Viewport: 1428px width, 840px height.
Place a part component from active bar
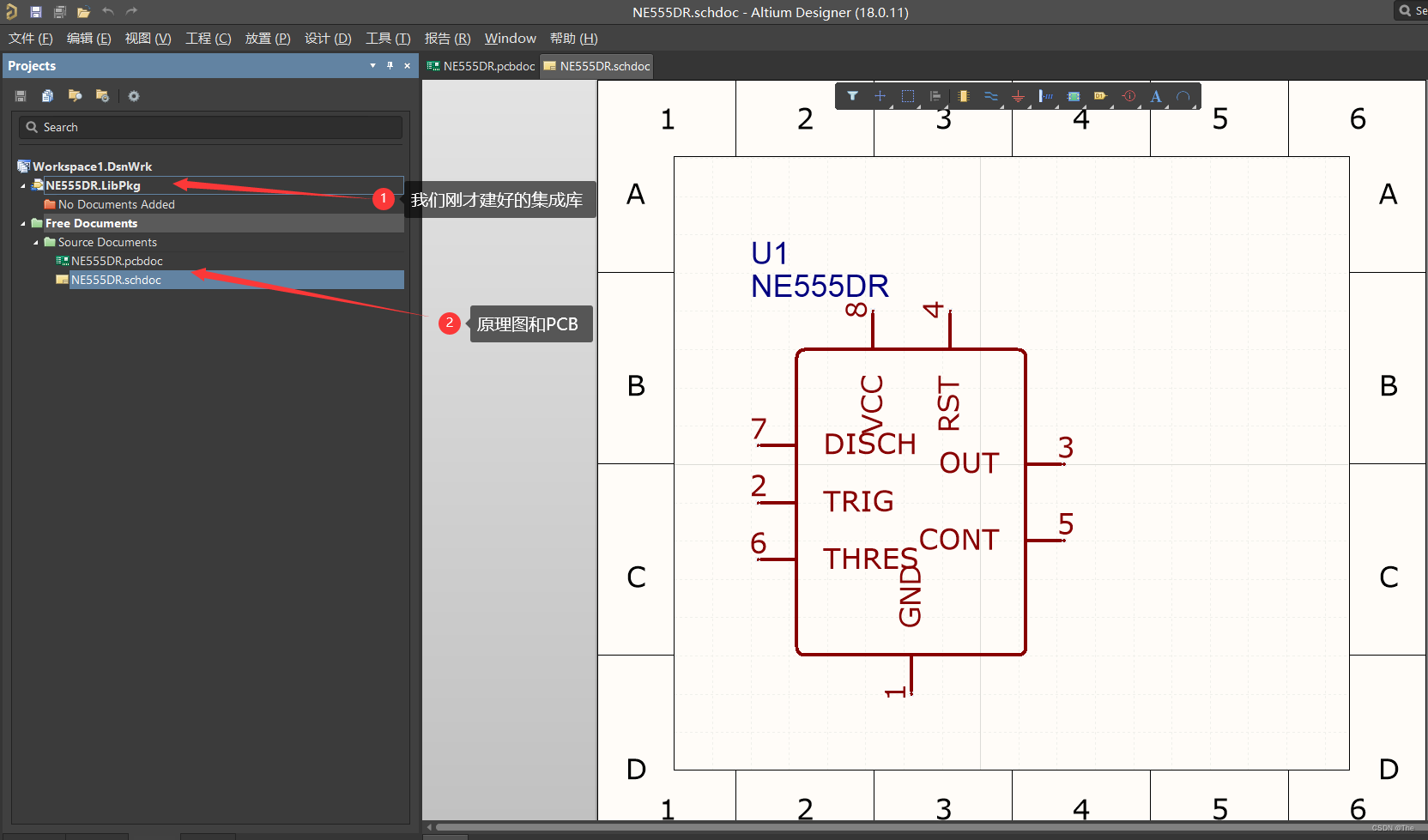tap(963, 96)
